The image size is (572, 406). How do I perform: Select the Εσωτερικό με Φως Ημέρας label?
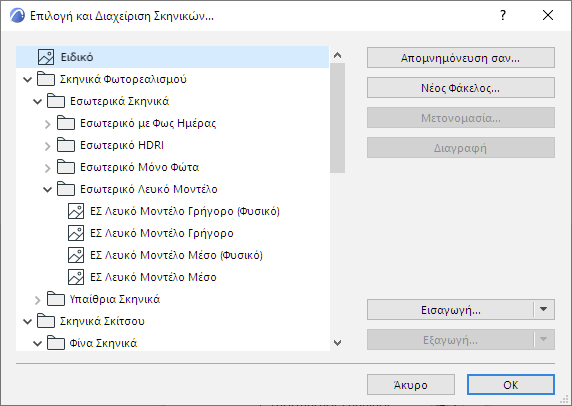[x=148, y=123]
